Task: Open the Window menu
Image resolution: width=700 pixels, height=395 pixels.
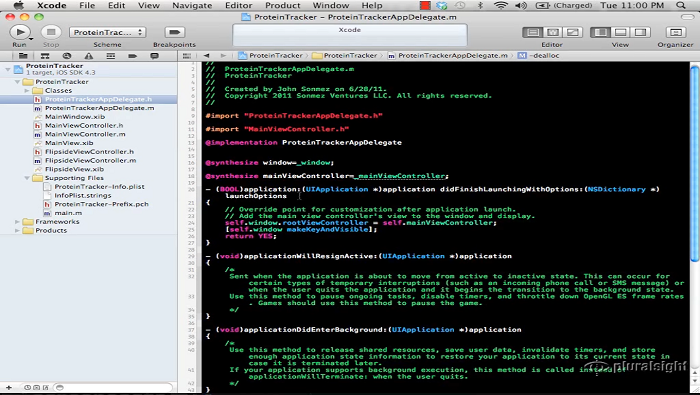Action: (331, 5)
